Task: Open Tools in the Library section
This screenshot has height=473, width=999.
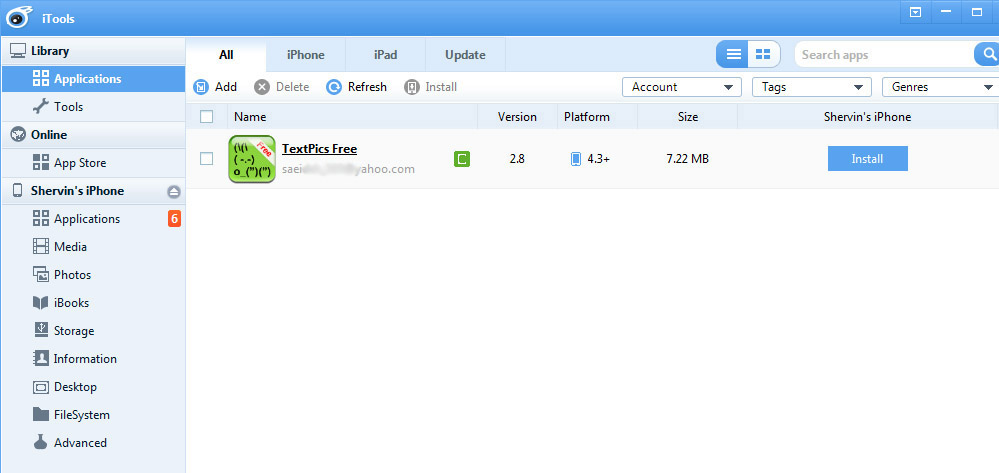Action: 93,106
